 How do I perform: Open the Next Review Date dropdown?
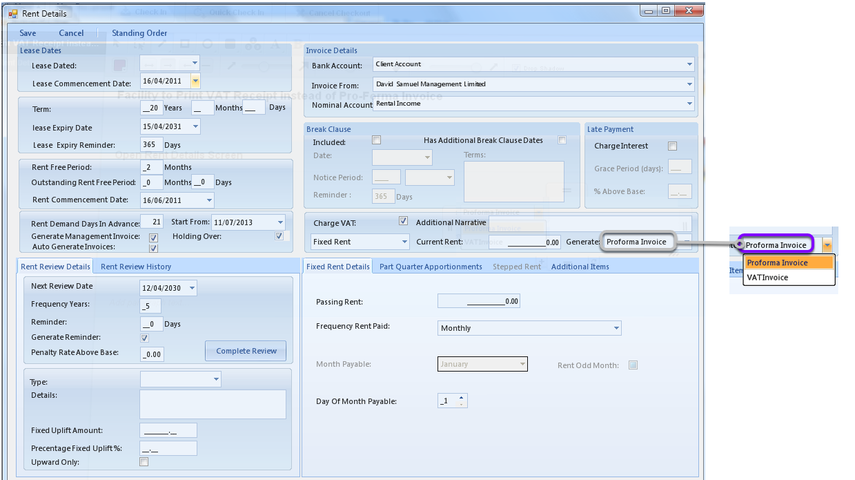tap(192, 288)
